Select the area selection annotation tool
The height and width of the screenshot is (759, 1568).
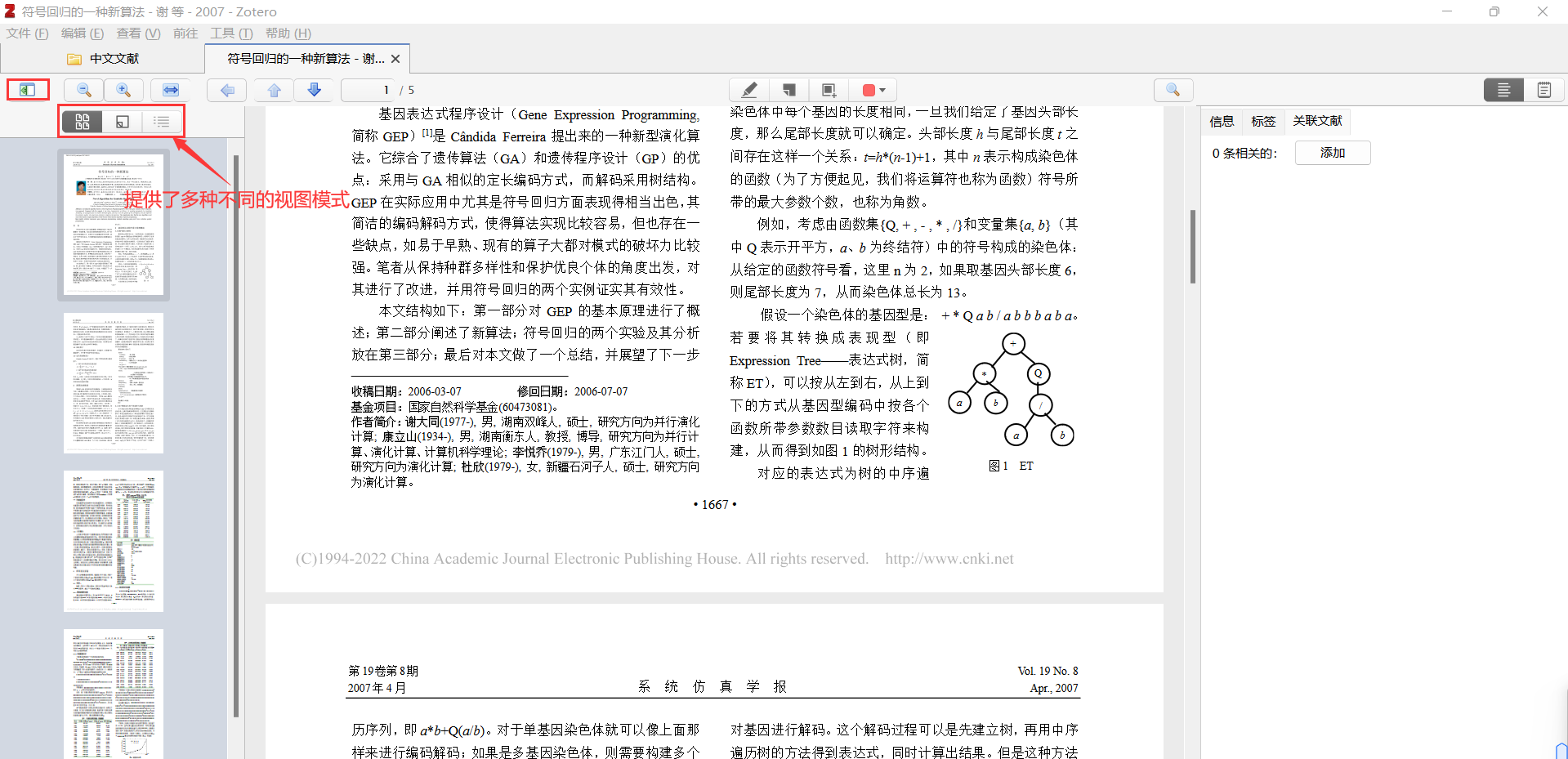point(829,90)
